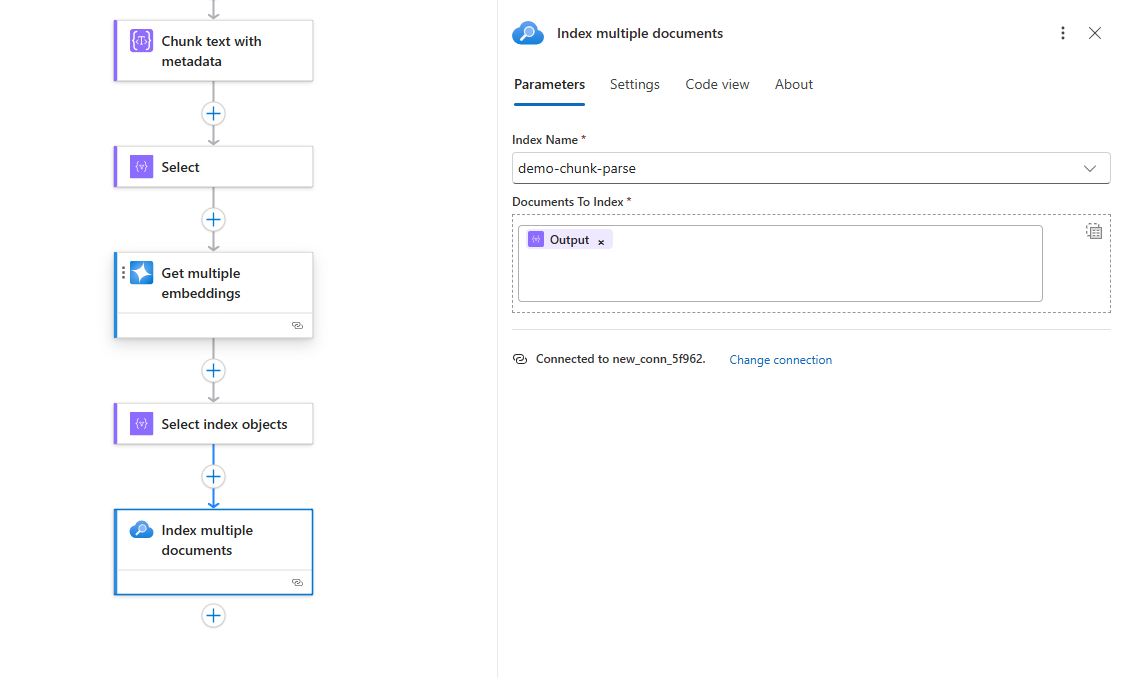This screenshot has width=1122, height=678.
Task: Click the connection link icon on Get multiple embeddings
Action: click(297, 325)
